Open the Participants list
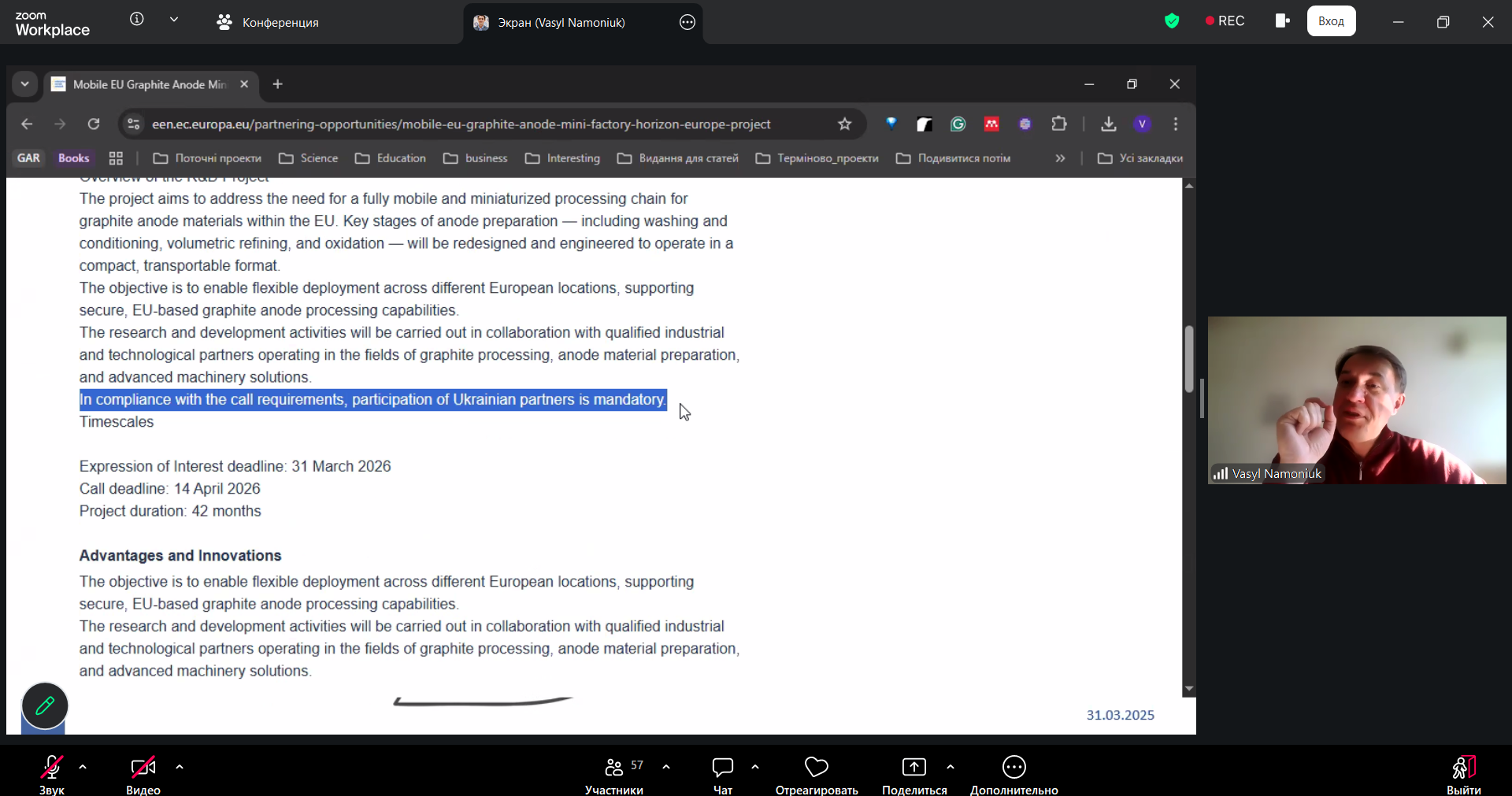1512x796 pixels. (x=615, y=767)
